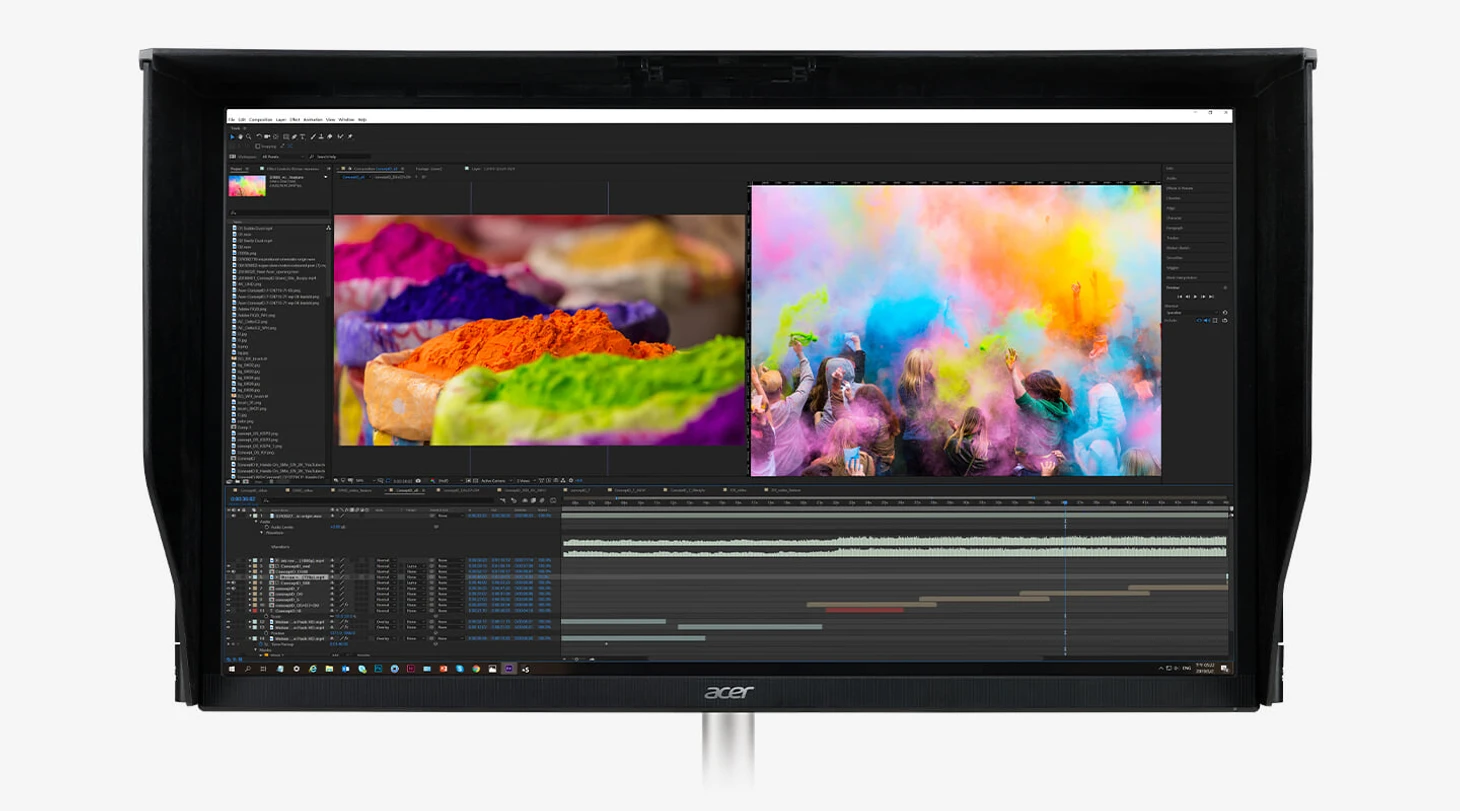The image size is (1460, 811).
Task: Click the Rotation tool icon
Action: (259, 137)
